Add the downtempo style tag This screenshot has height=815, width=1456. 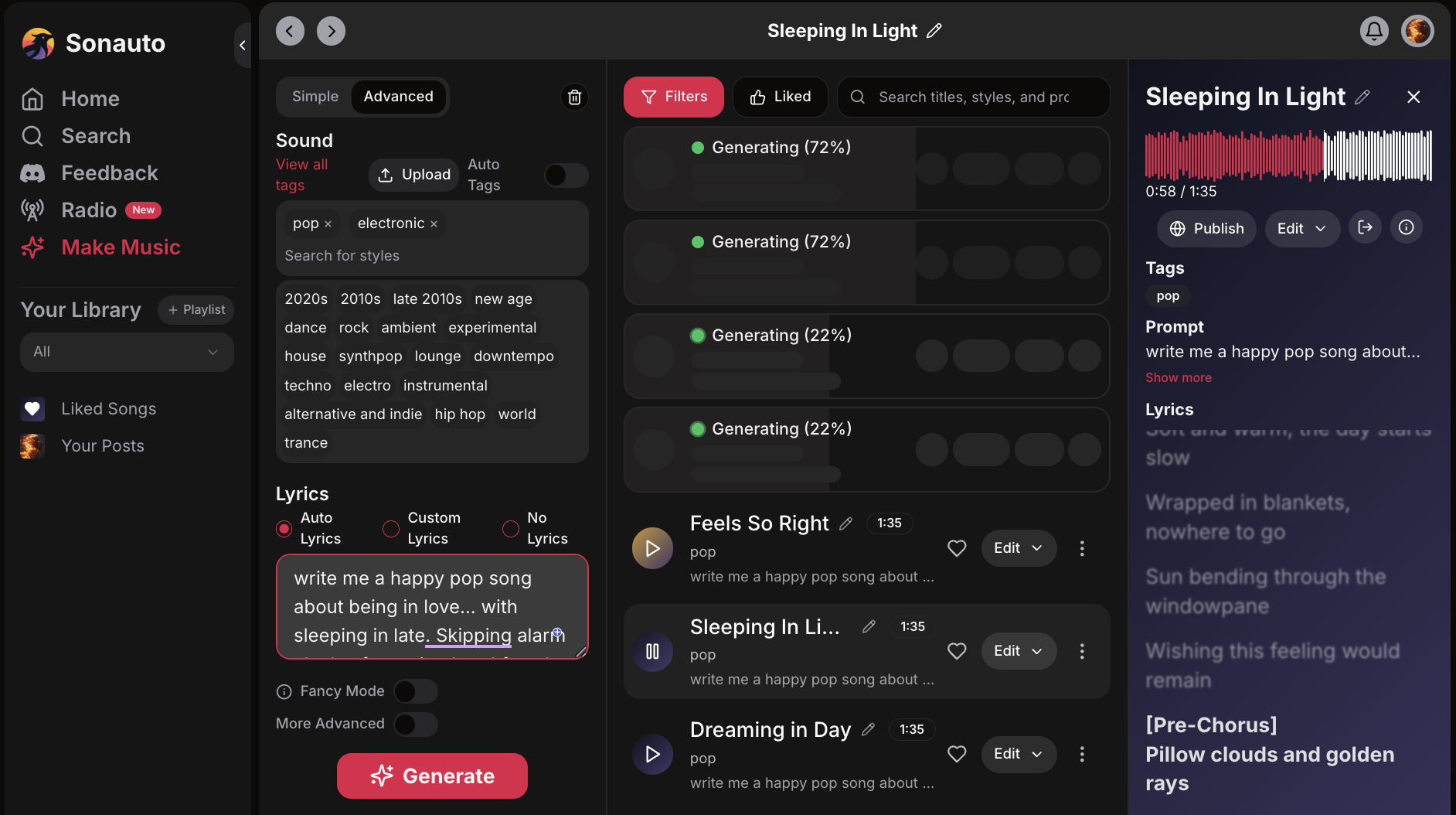[514, 356]
